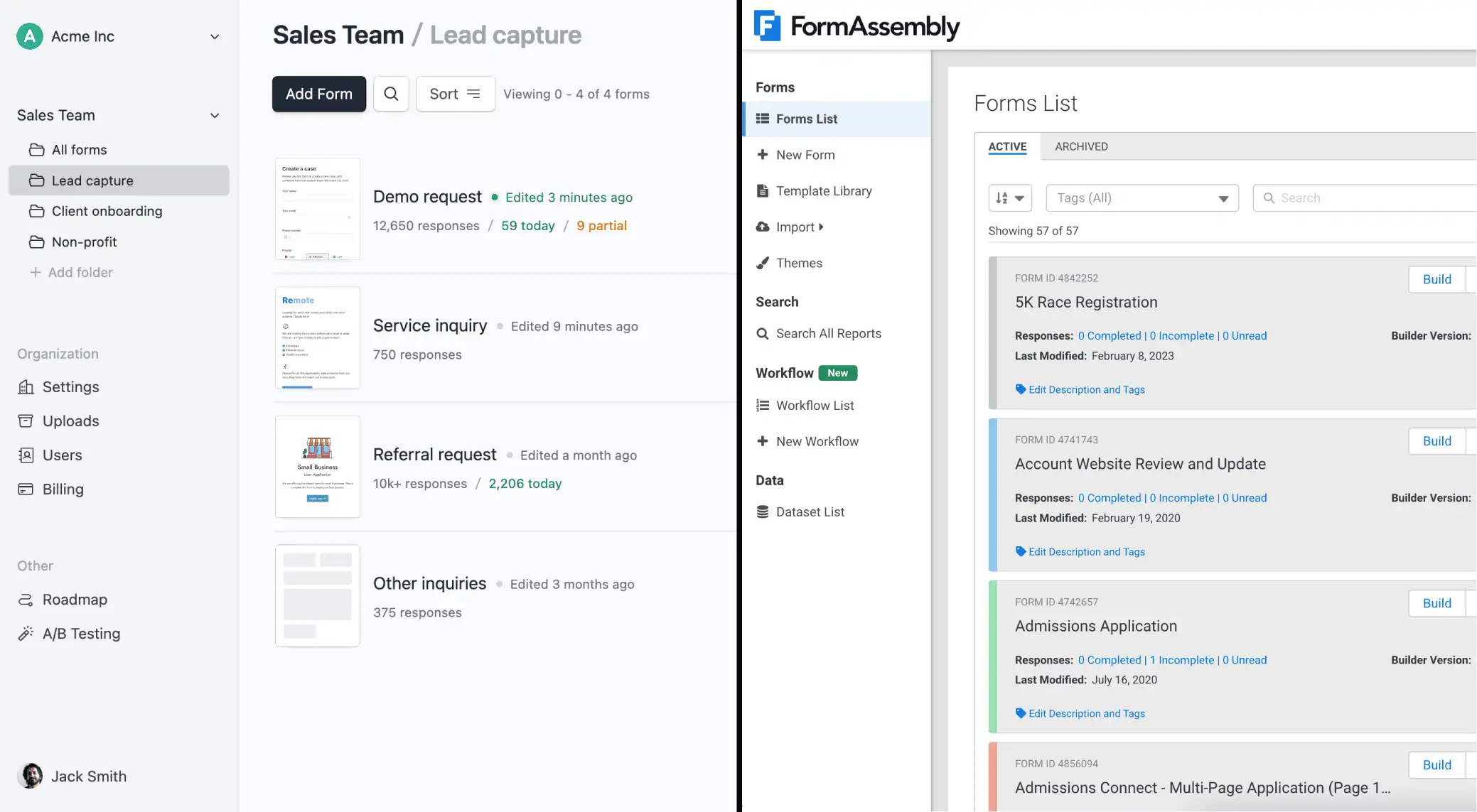Viewport: 1477px width, 812px height.
Task: Click Build for Admissions Application
Action: click(x=1436, y=603)
